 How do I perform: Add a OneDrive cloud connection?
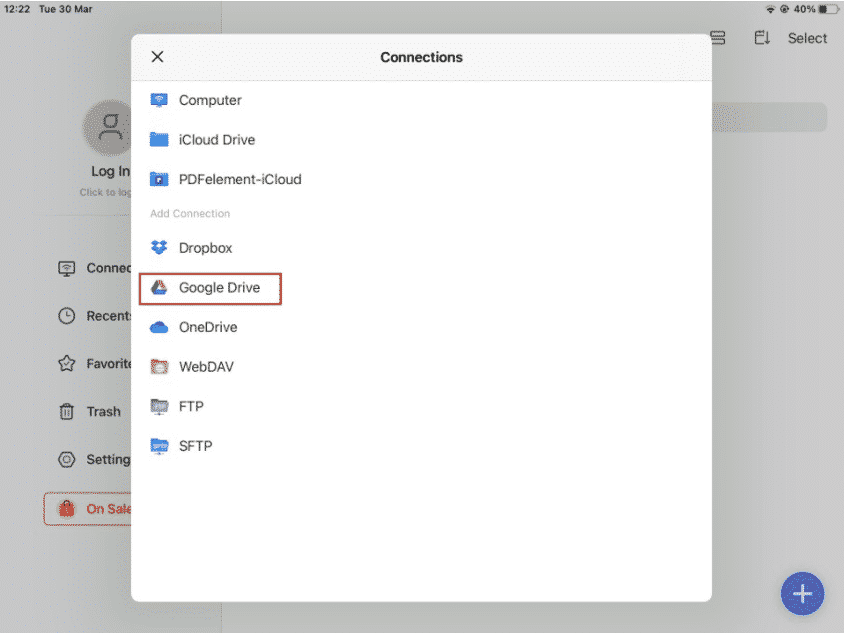click(x=207, y=327)
